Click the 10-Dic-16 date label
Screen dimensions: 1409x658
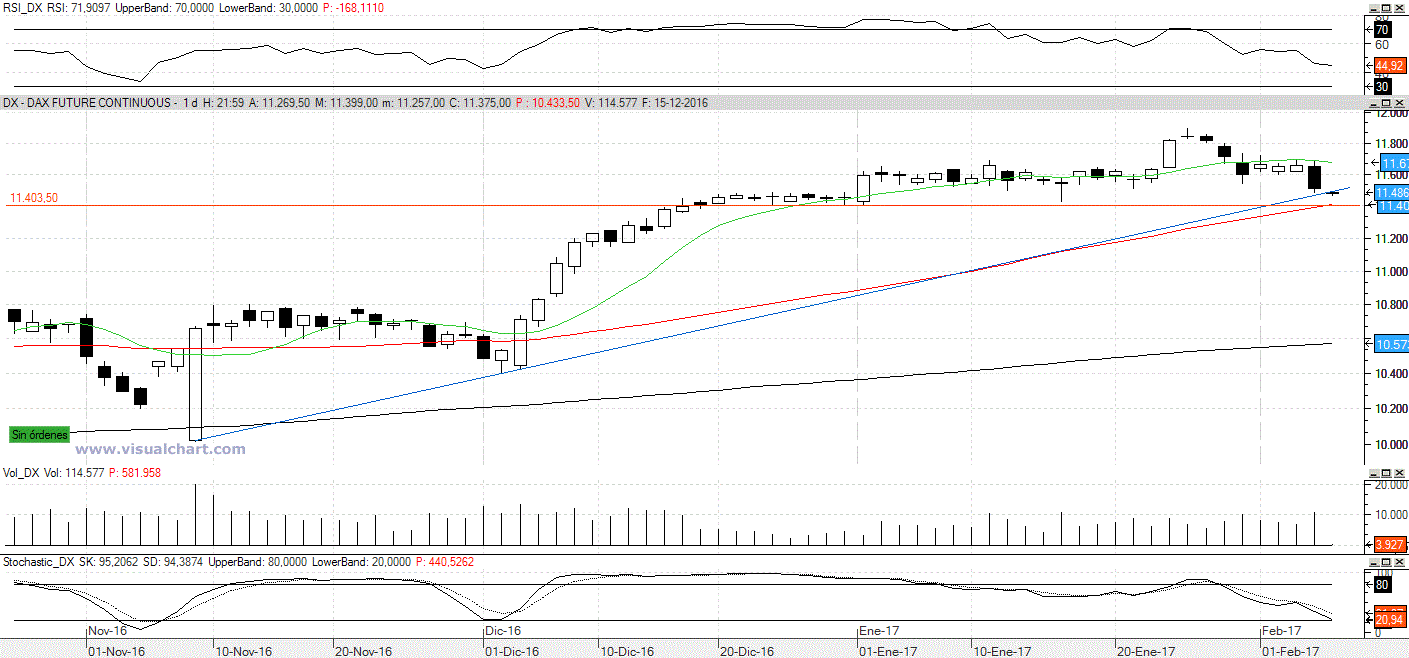627,651
